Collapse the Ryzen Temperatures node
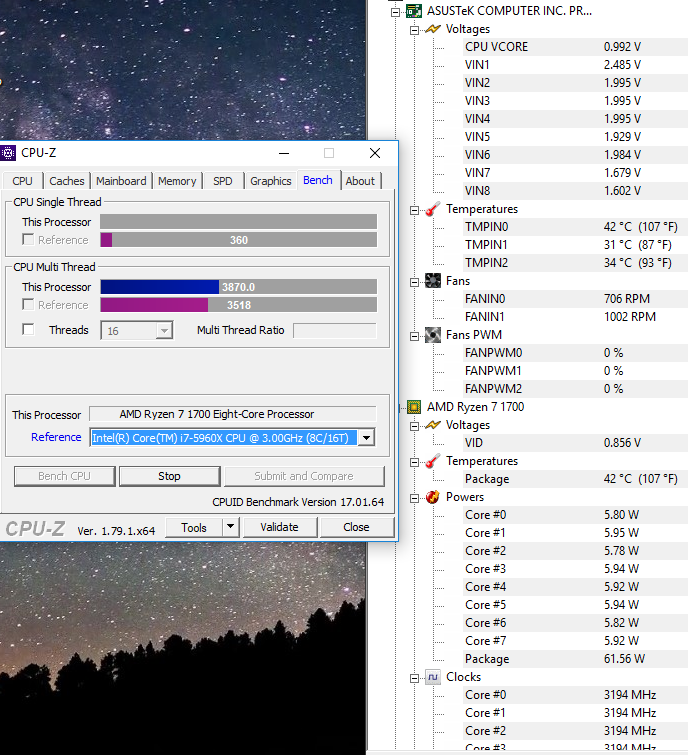The image size is (688, 755). pyautogui.click(x=414, y=462)
